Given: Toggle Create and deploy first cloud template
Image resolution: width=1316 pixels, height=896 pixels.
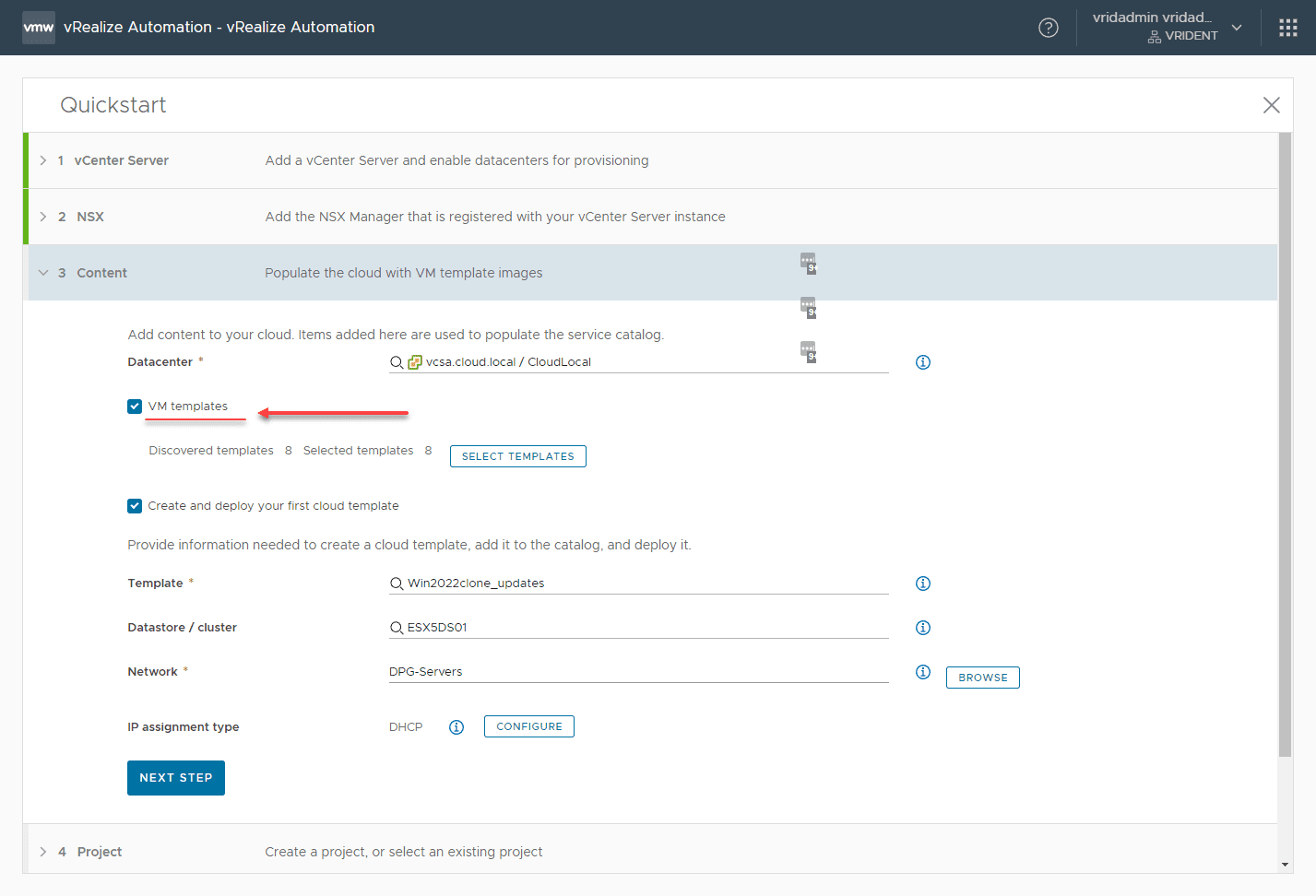Looking at the screenshot, I should (x=135, y=506).
